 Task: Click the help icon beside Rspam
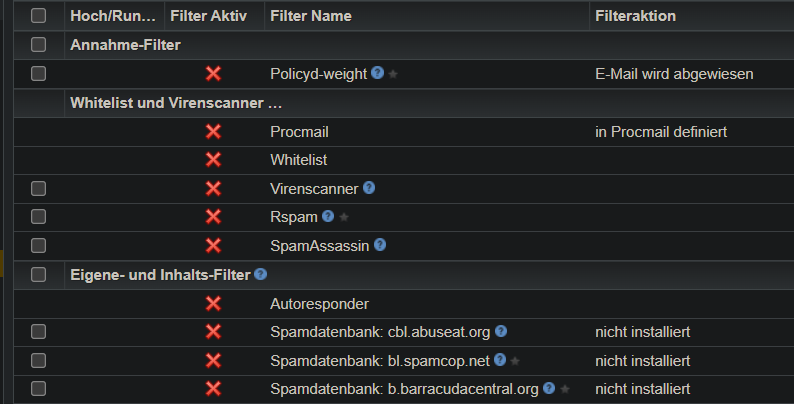click(x=327, y=216)
